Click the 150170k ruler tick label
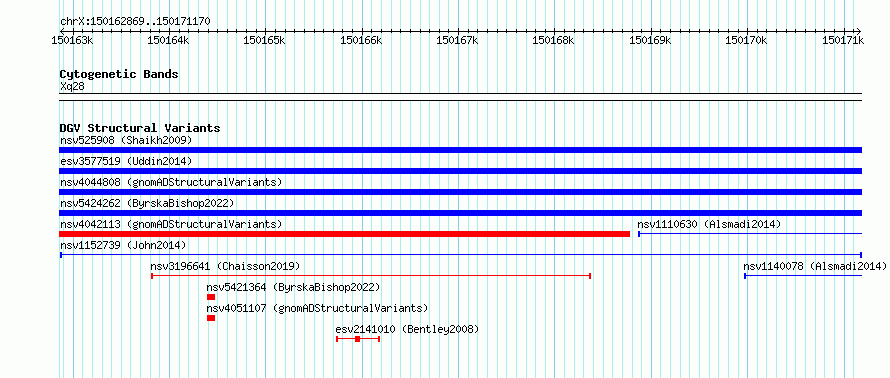This screenshot has height=378, width=890. 746,40
